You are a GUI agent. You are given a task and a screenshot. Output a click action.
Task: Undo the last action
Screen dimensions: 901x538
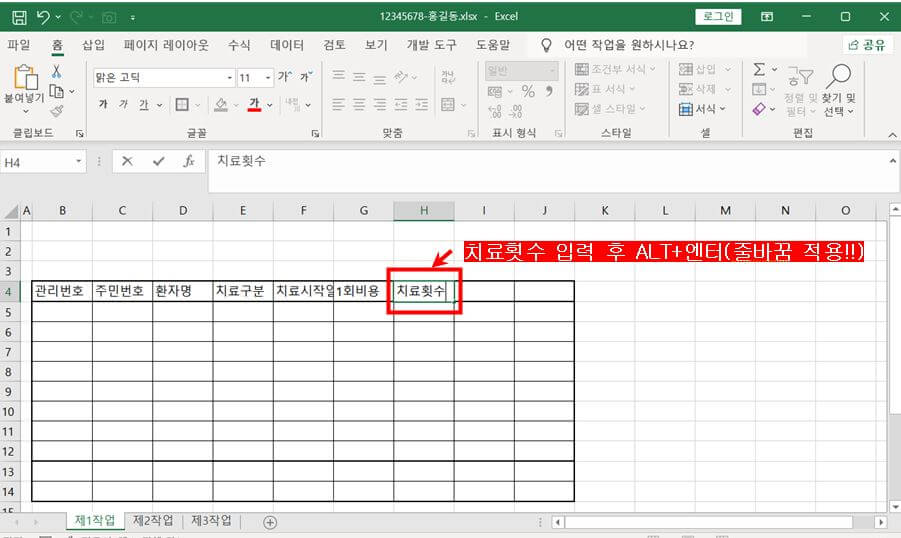(43, 17)
